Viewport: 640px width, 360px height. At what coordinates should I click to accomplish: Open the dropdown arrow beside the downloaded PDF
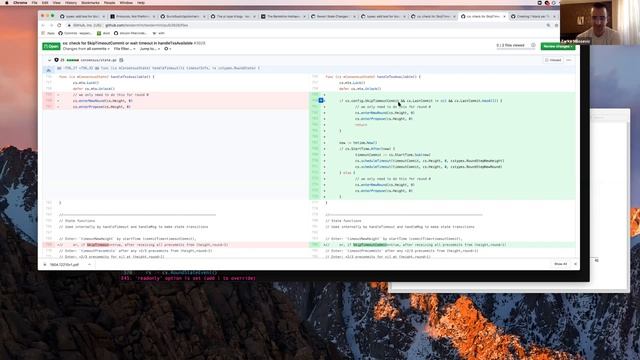click(89, 264)
